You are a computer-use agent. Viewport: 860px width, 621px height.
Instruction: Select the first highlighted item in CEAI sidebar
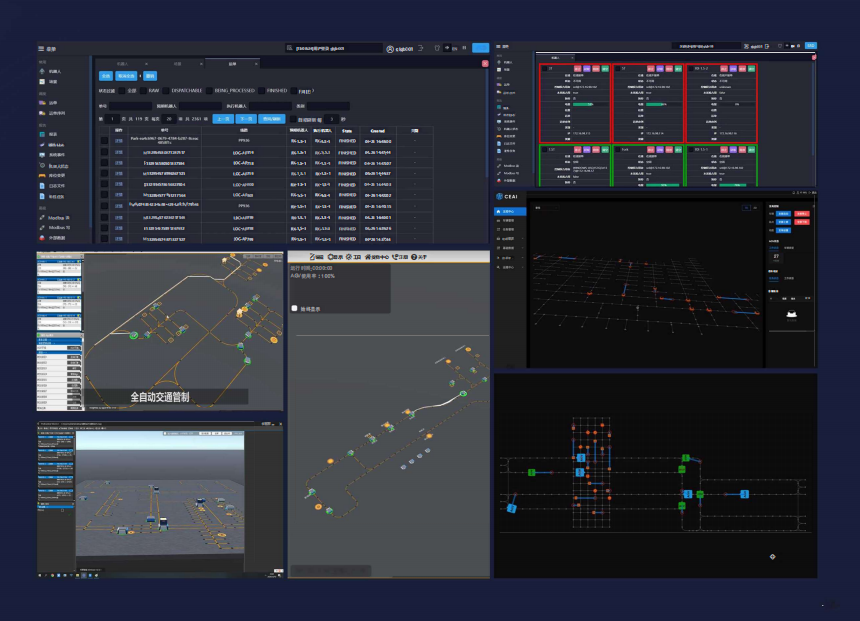(x=508, y=212)
